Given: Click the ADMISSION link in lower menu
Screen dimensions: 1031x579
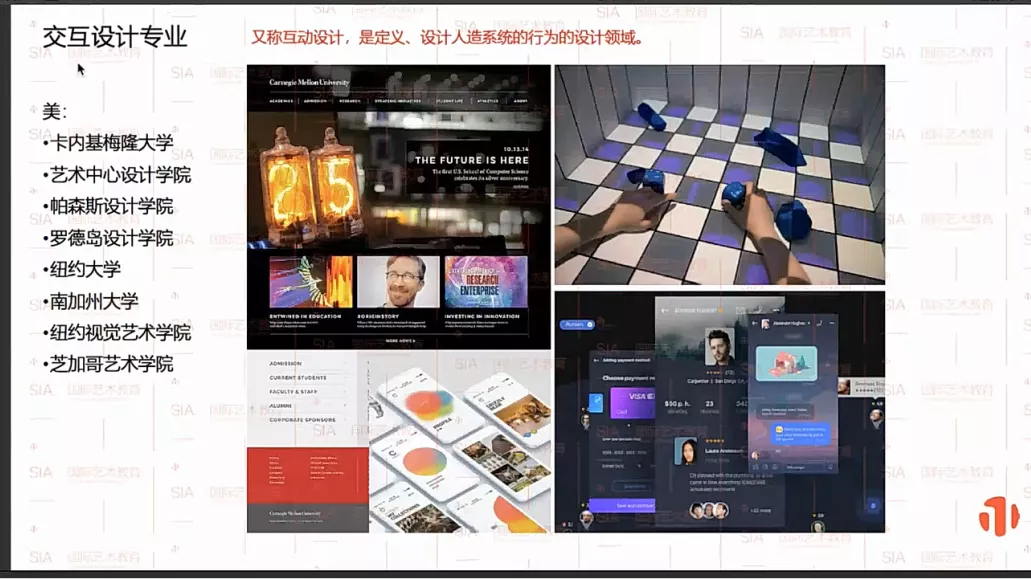Looking at the screenshot, I should pos(285,363).
